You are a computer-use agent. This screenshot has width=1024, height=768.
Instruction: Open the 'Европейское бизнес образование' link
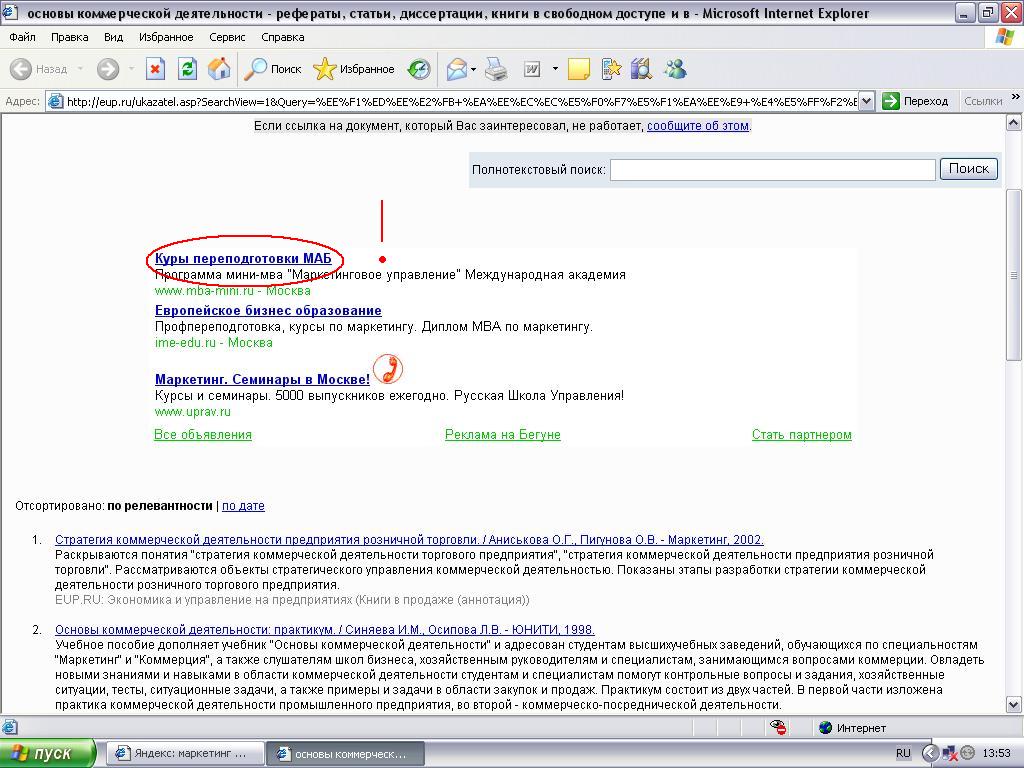(268, 311)
